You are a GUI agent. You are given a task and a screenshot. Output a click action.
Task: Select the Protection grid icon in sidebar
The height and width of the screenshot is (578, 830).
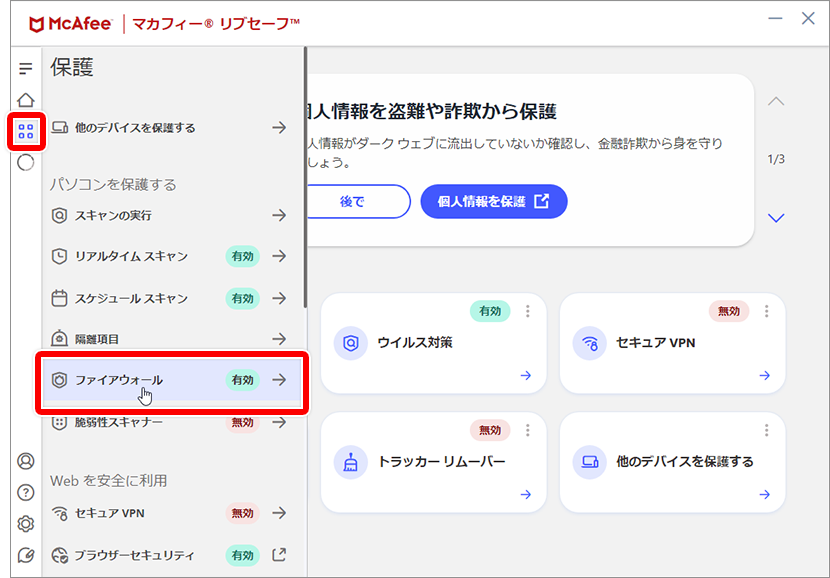click(x=25, y=131)
